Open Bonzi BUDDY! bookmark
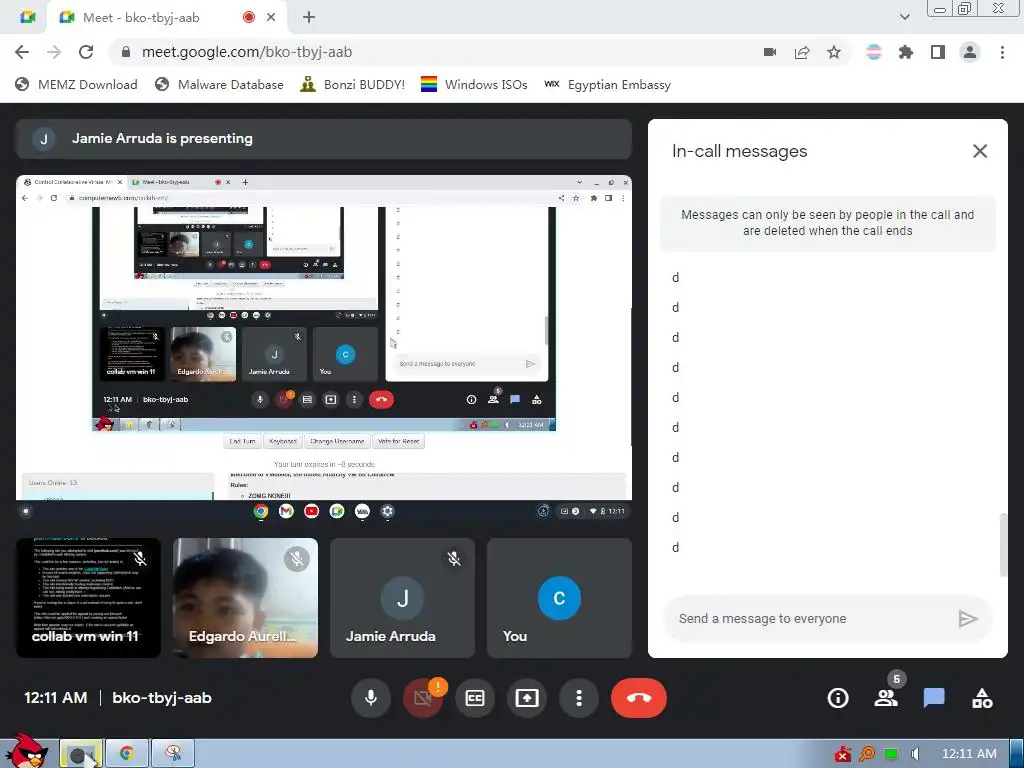The width and height of the screenshot is (1024, 768). click(353, 84)
